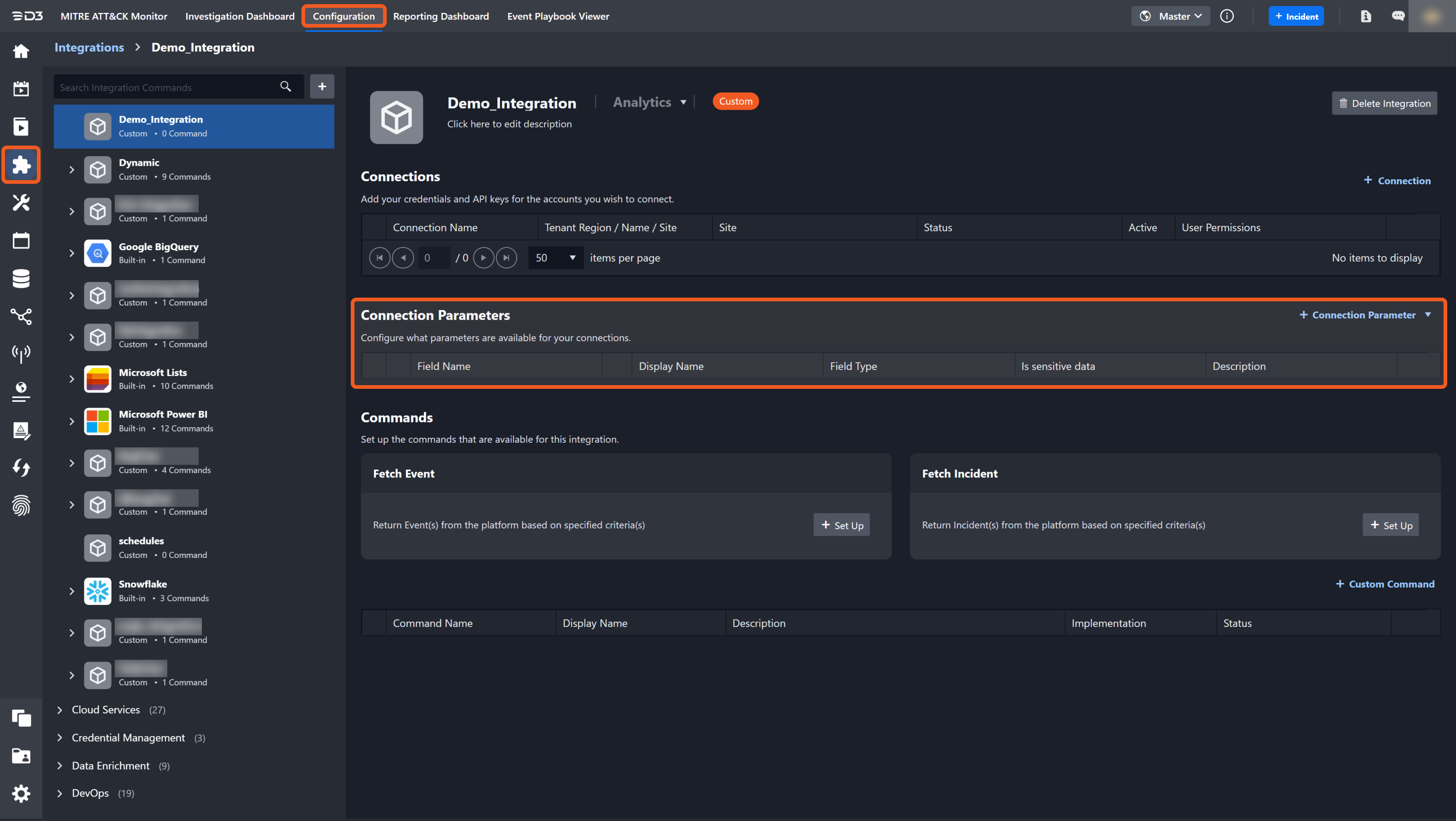Open the fingerprint sidebar icon

(x=21, y=505)
